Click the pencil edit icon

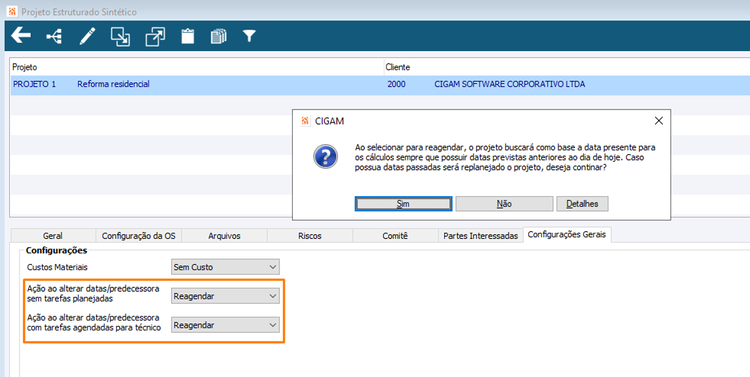pos(87,36)
